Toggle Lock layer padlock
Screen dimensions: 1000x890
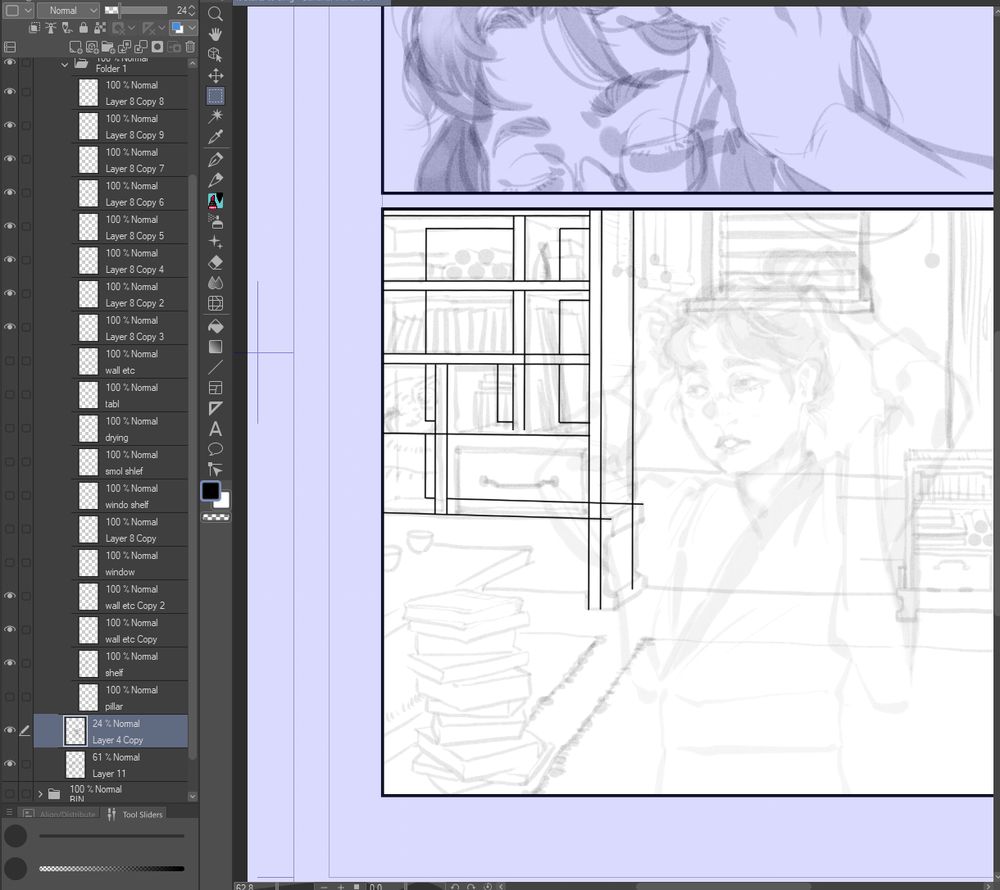tap(84, 28)
